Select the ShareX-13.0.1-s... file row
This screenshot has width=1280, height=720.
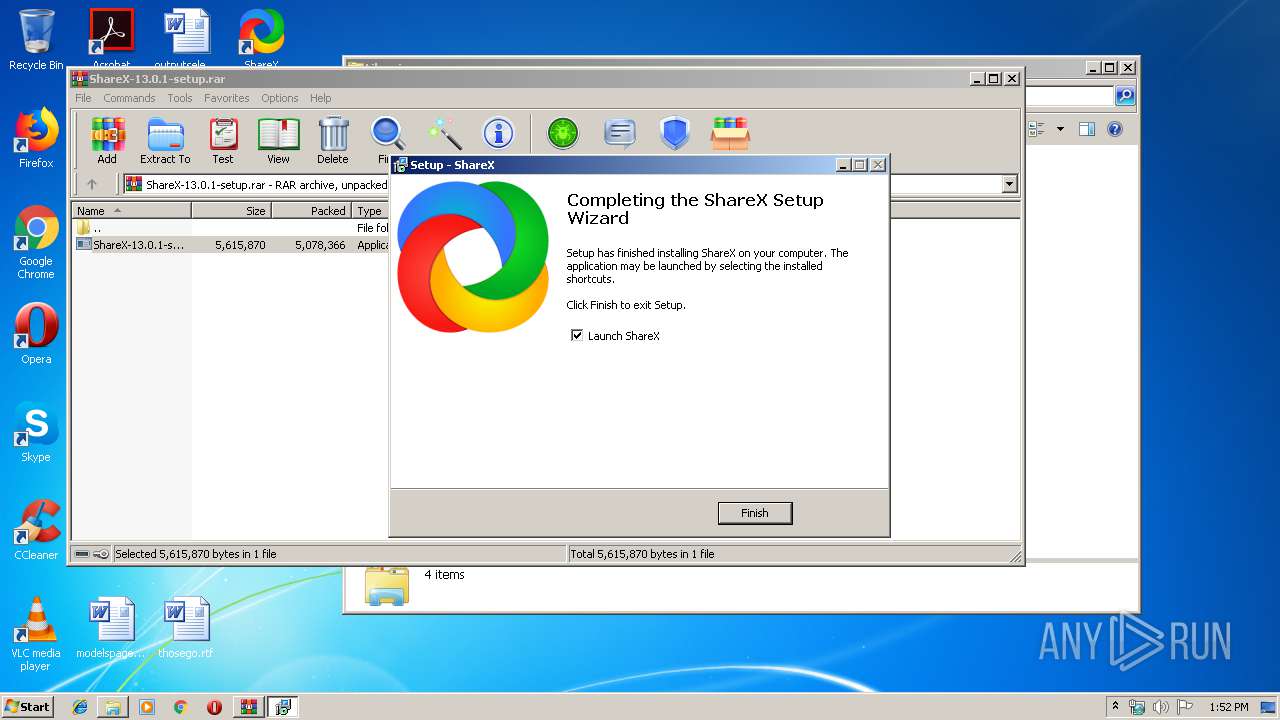tap(232, 245)
